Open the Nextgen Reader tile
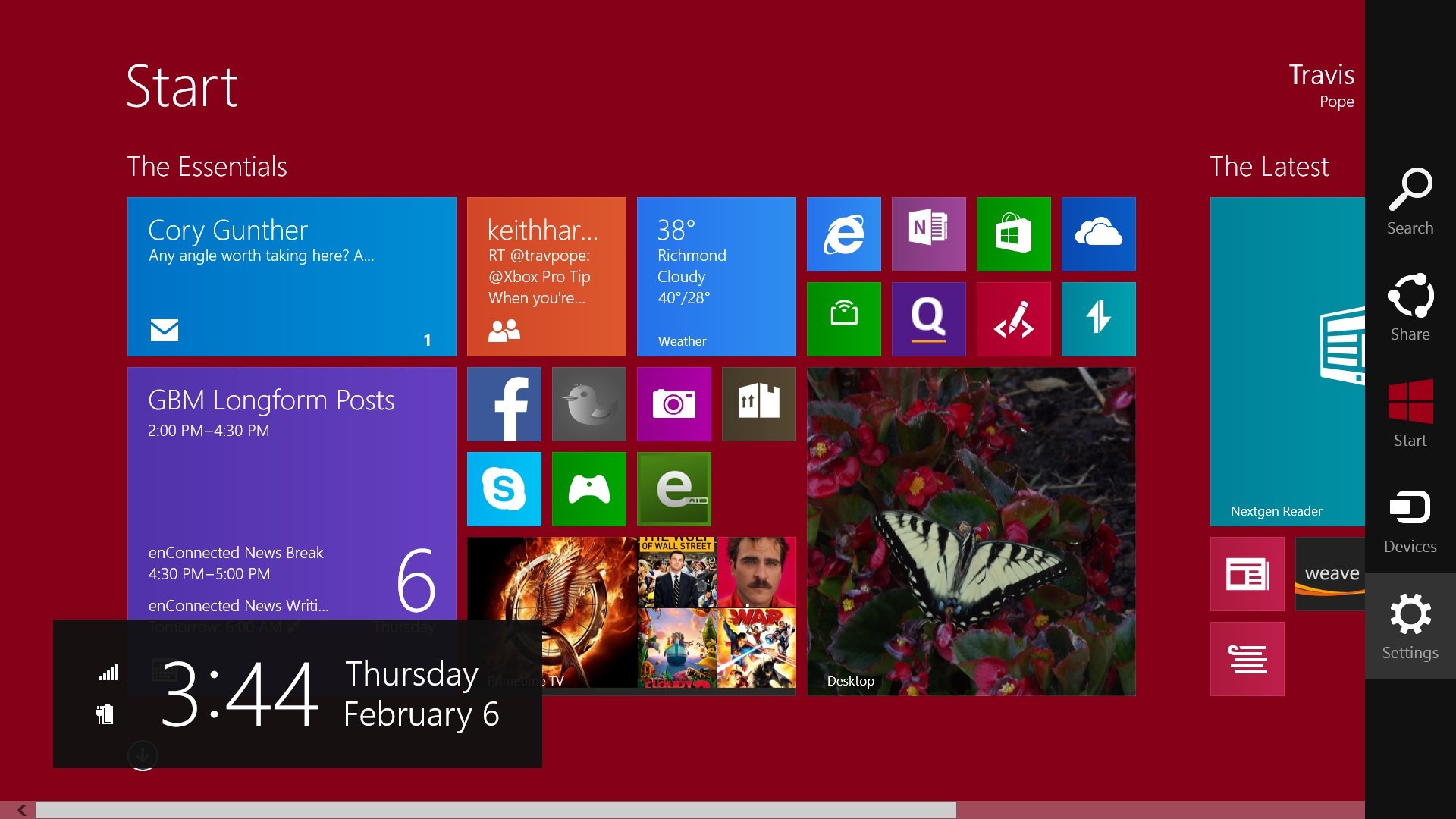 coord(1288,362)
